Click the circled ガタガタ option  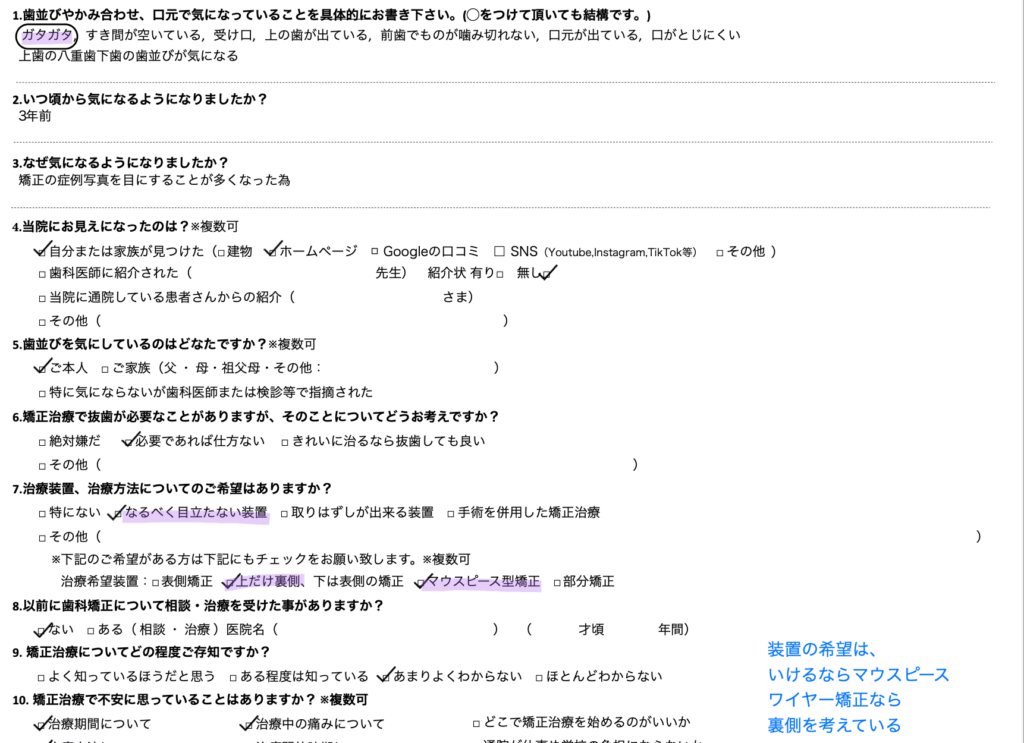[x=47, y=36]
